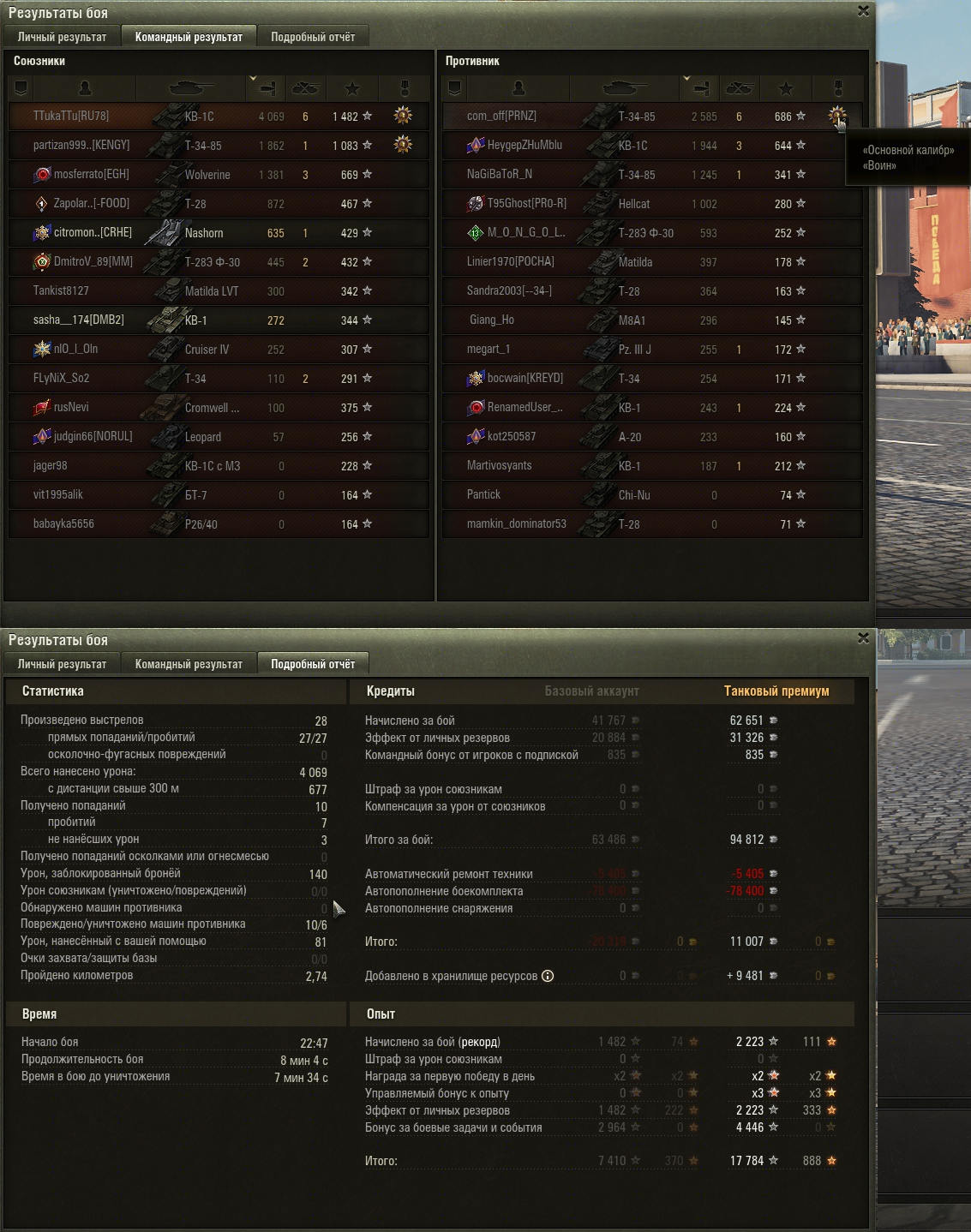Select enemy player HeygepZHuMblu KB-1C row

[x=652, y=146]
